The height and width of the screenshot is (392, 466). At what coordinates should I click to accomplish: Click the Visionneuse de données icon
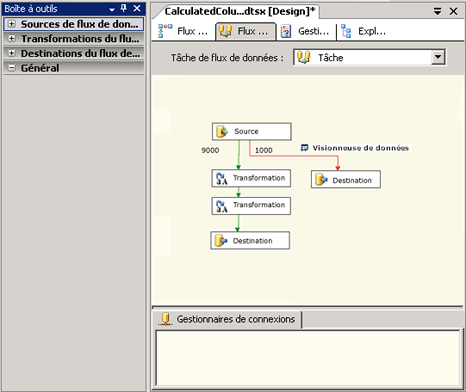coord(305,148)
